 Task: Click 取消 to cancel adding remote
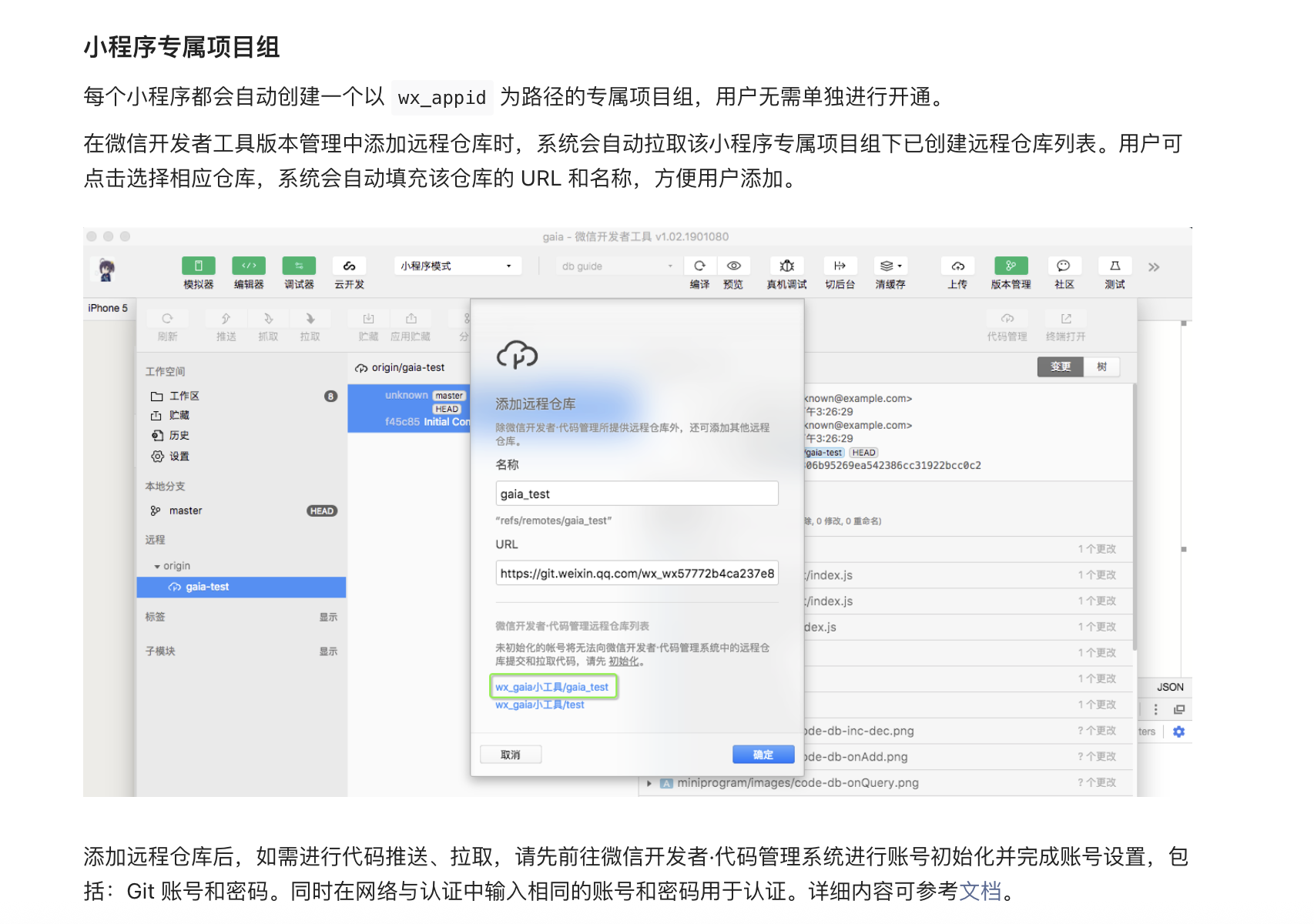511,755
